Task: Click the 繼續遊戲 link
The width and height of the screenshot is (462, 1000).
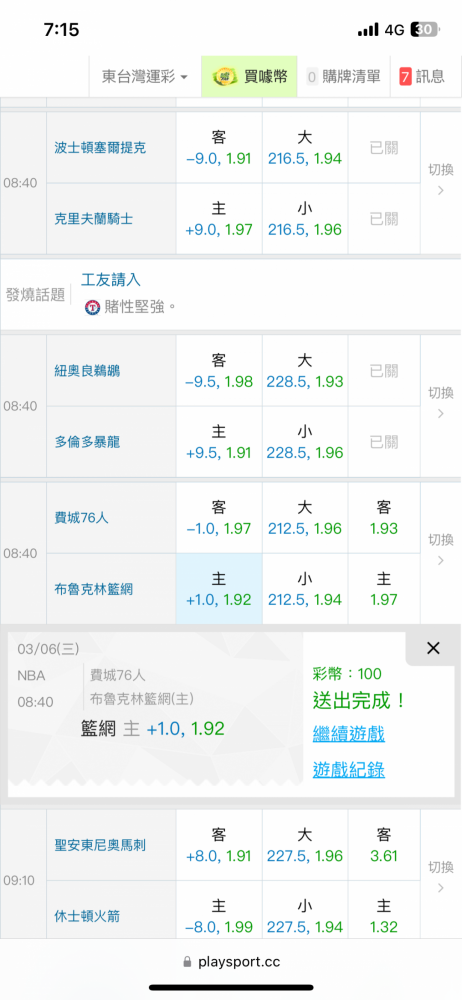Action: point(348,733)
